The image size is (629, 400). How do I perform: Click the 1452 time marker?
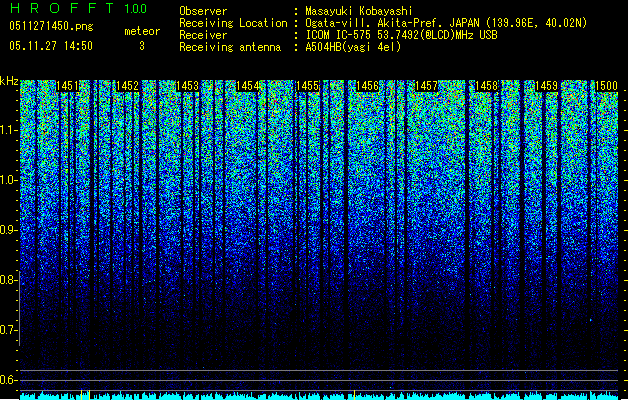point(127,86)
